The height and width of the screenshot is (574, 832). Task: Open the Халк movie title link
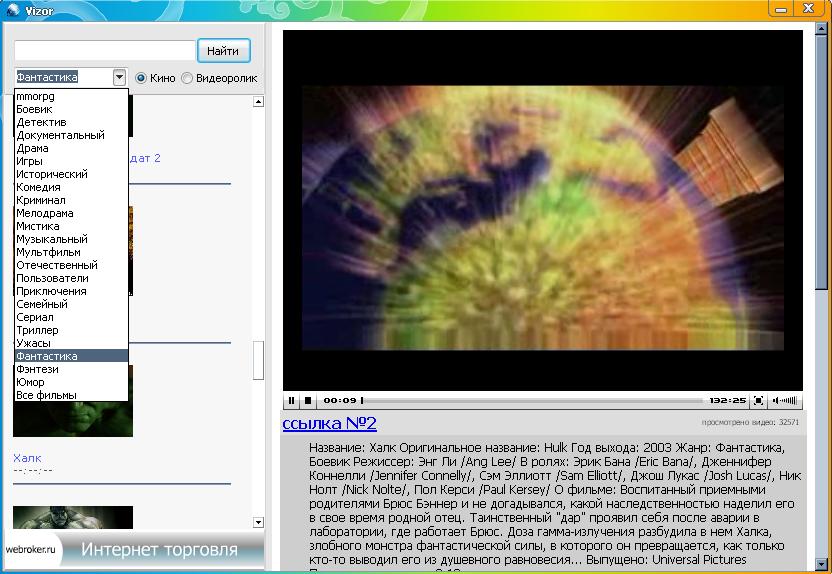27,458
